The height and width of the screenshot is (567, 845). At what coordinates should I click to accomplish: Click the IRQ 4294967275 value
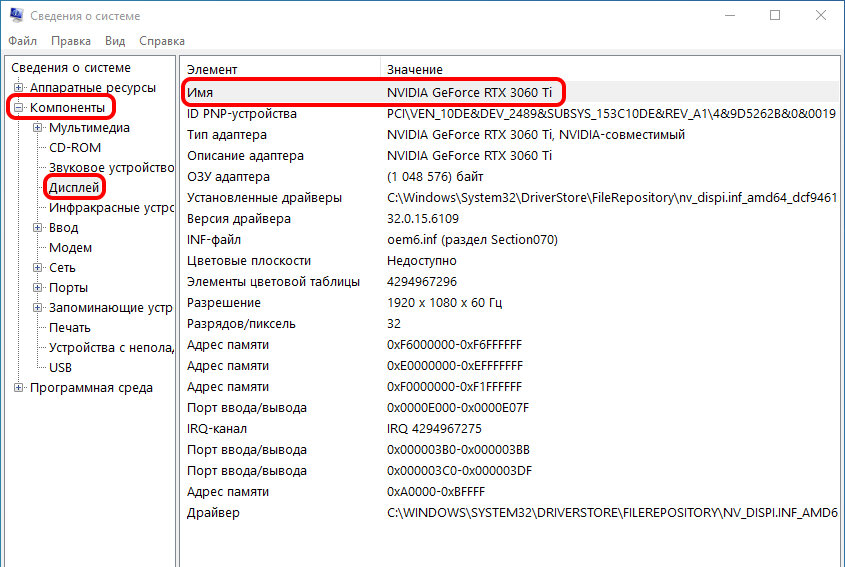coord(434,429)
